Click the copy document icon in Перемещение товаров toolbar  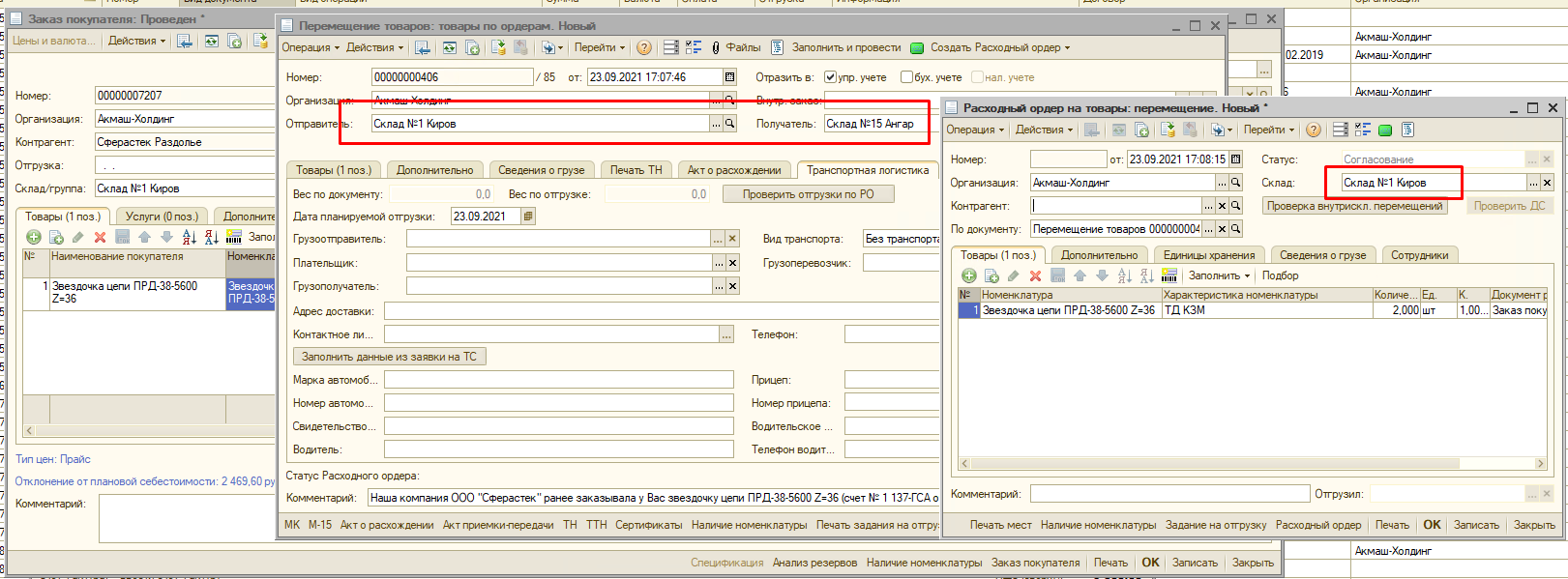click(x=472, y=47)
